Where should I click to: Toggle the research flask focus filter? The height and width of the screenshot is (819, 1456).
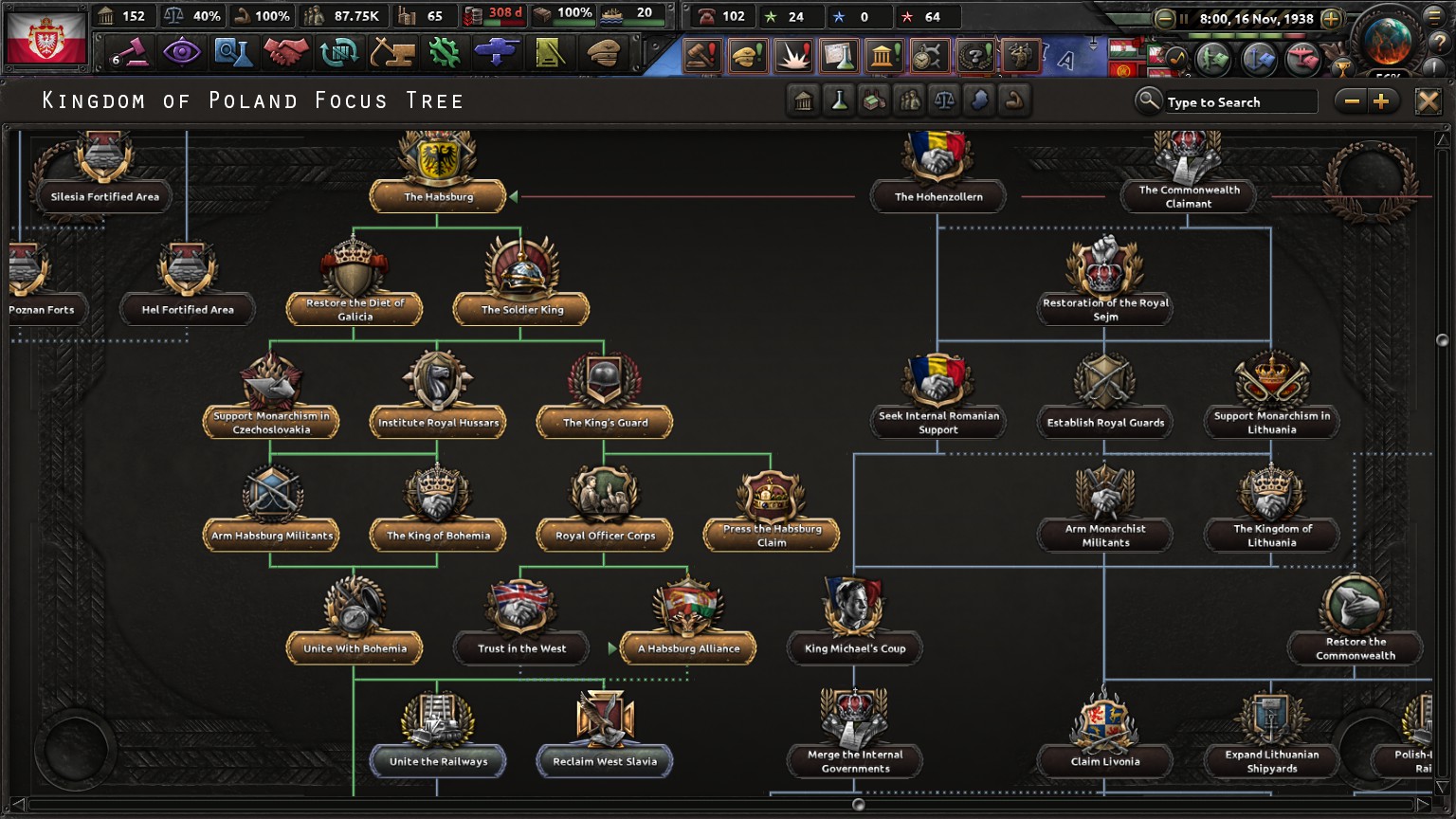(x=839, y=100)
